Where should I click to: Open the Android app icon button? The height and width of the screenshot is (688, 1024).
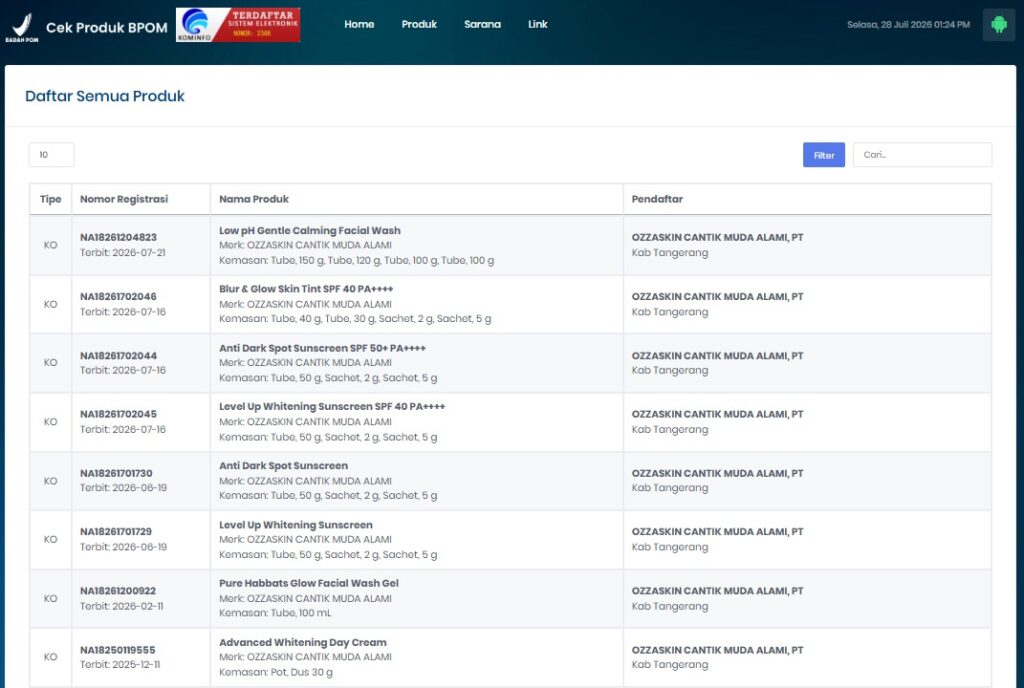click(999, 25)
